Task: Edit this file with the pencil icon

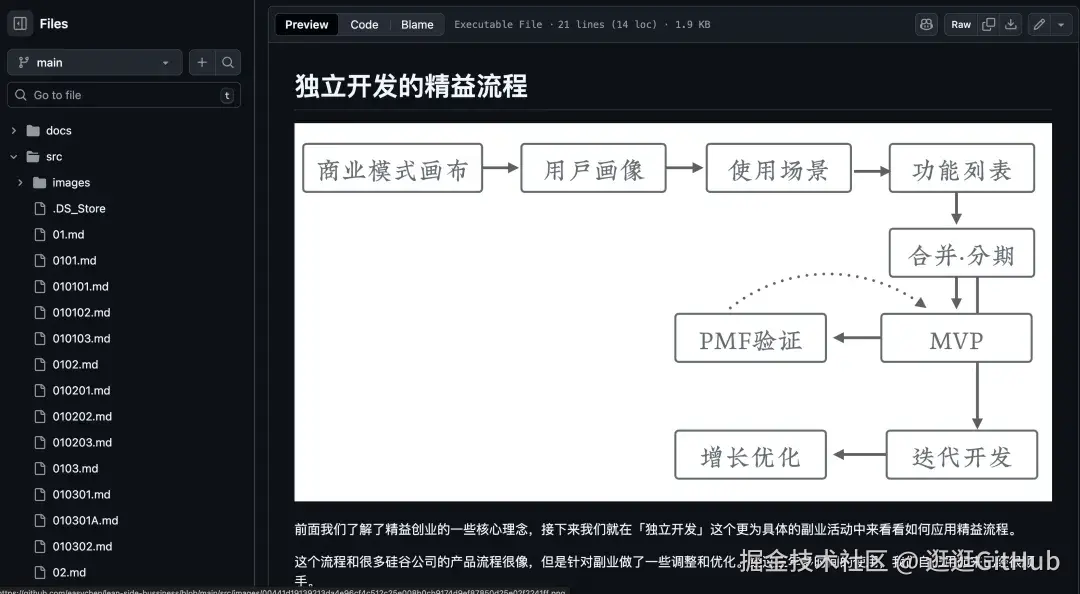Action: coord(1037,23)
